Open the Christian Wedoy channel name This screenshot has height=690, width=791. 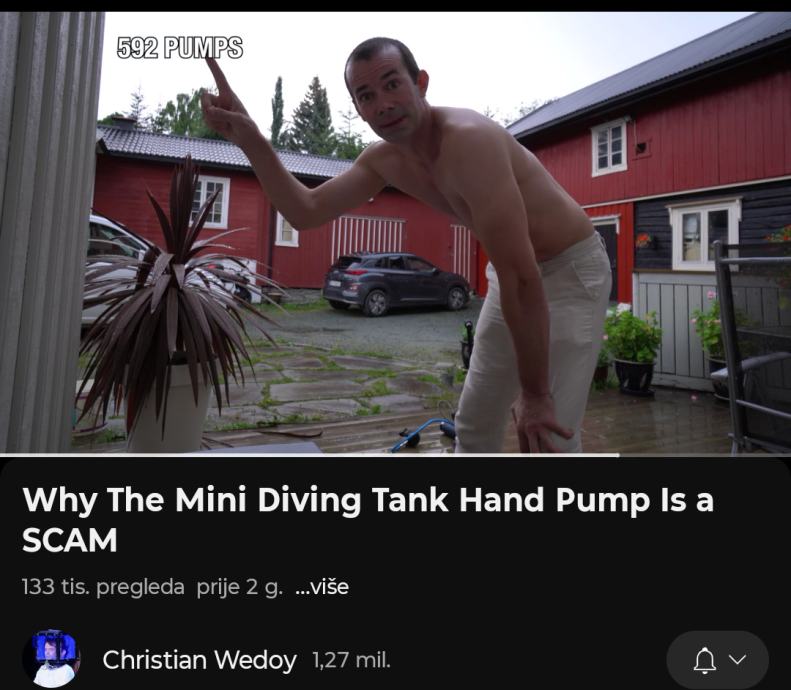click(x=199, y=660)
